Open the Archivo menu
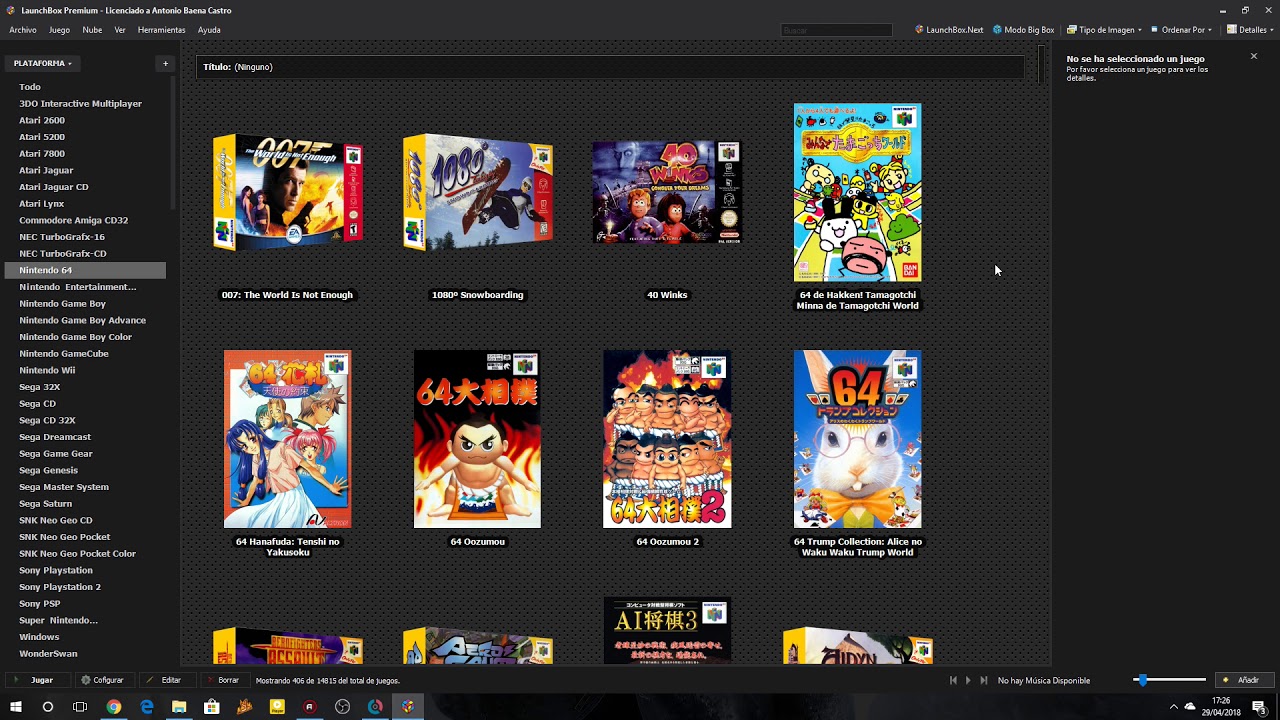The image size is (1280, 720). (x=23, y=30)
